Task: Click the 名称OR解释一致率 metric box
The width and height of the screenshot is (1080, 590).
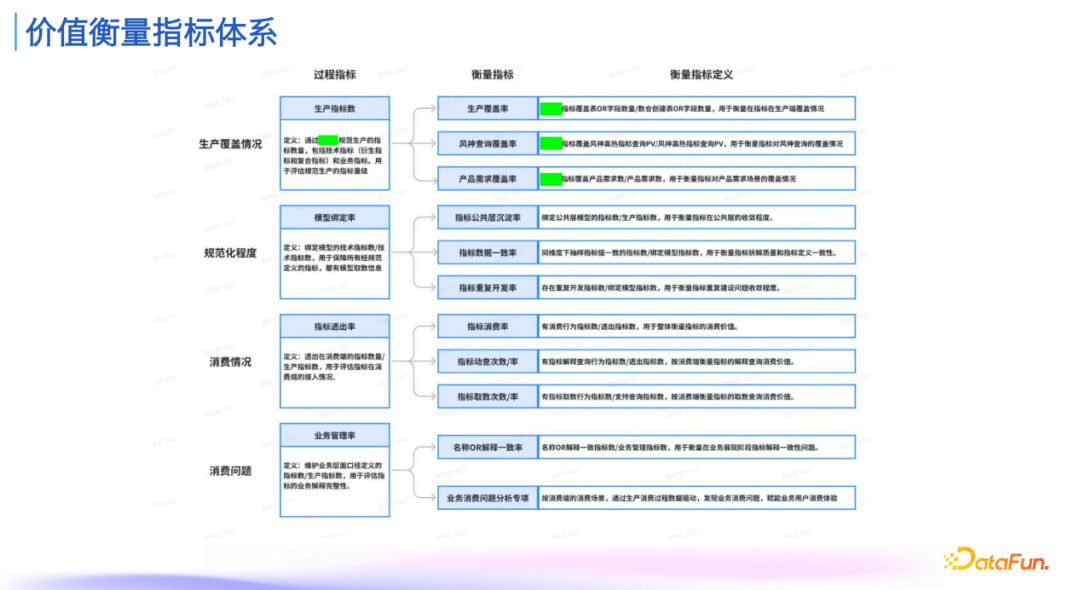Action: pos(488,447)
